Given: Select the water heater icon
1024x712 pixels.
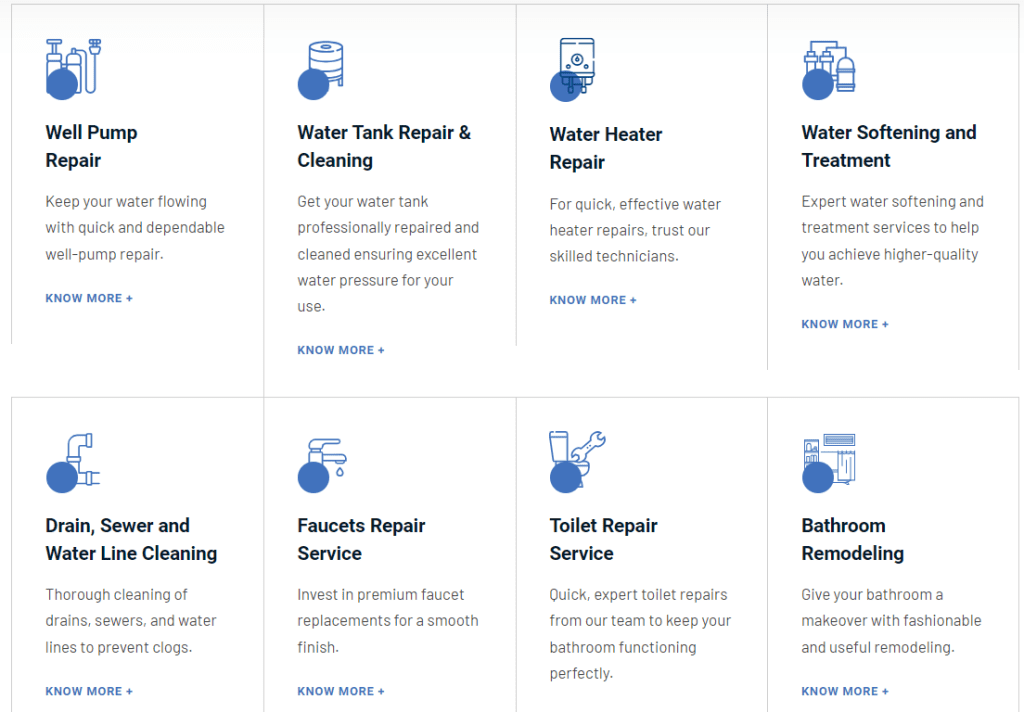Looking at the screenshot, I should click(572, 68).
